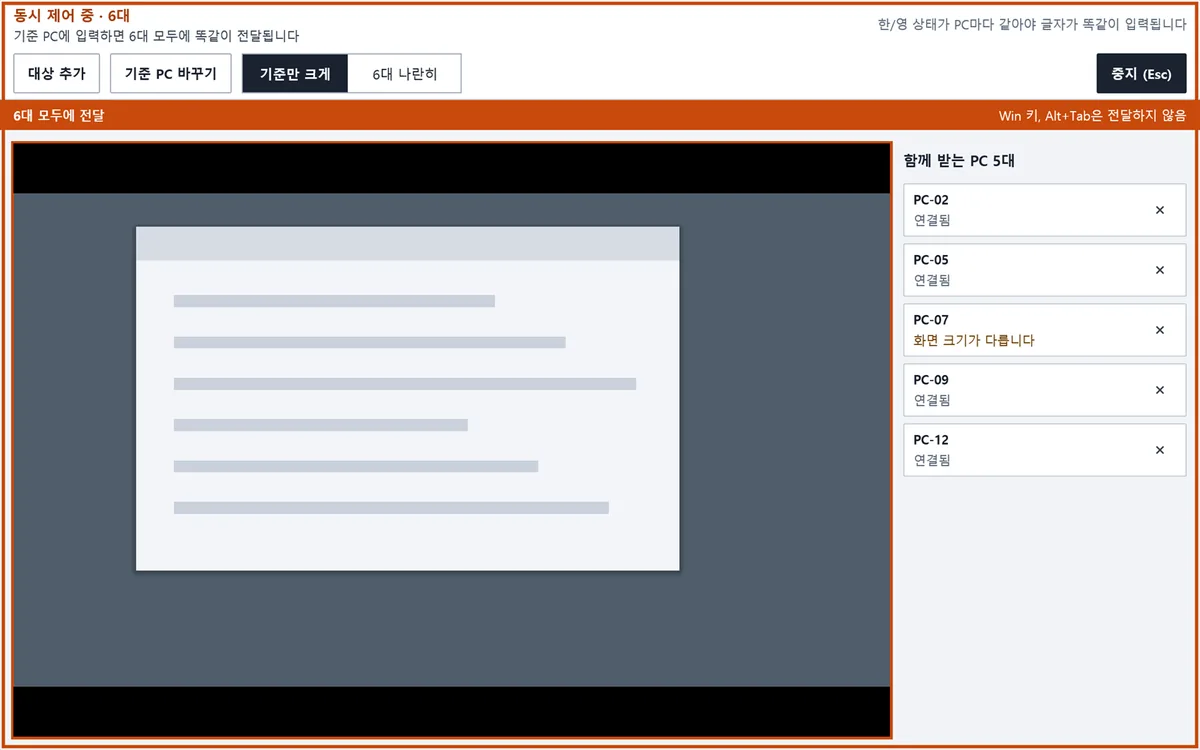
Task: Click the 동시 제어 중 · 6대 title
Action: click(x=72, y=16)
